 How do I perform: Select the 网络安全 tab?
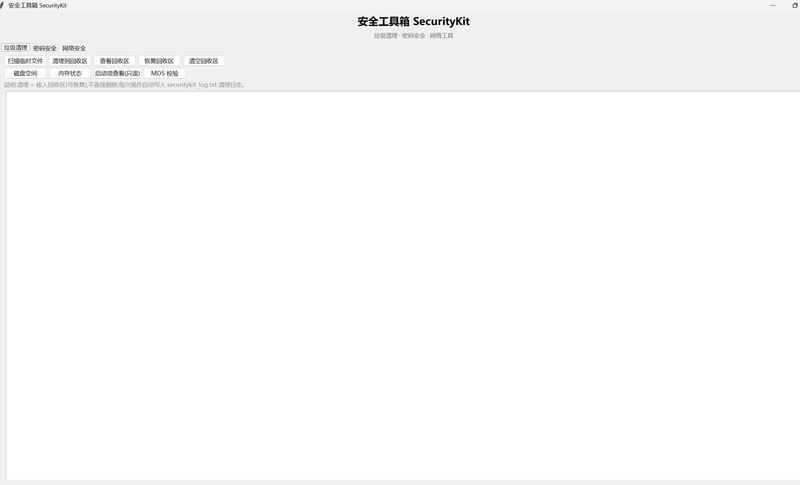tap(74, 48)
